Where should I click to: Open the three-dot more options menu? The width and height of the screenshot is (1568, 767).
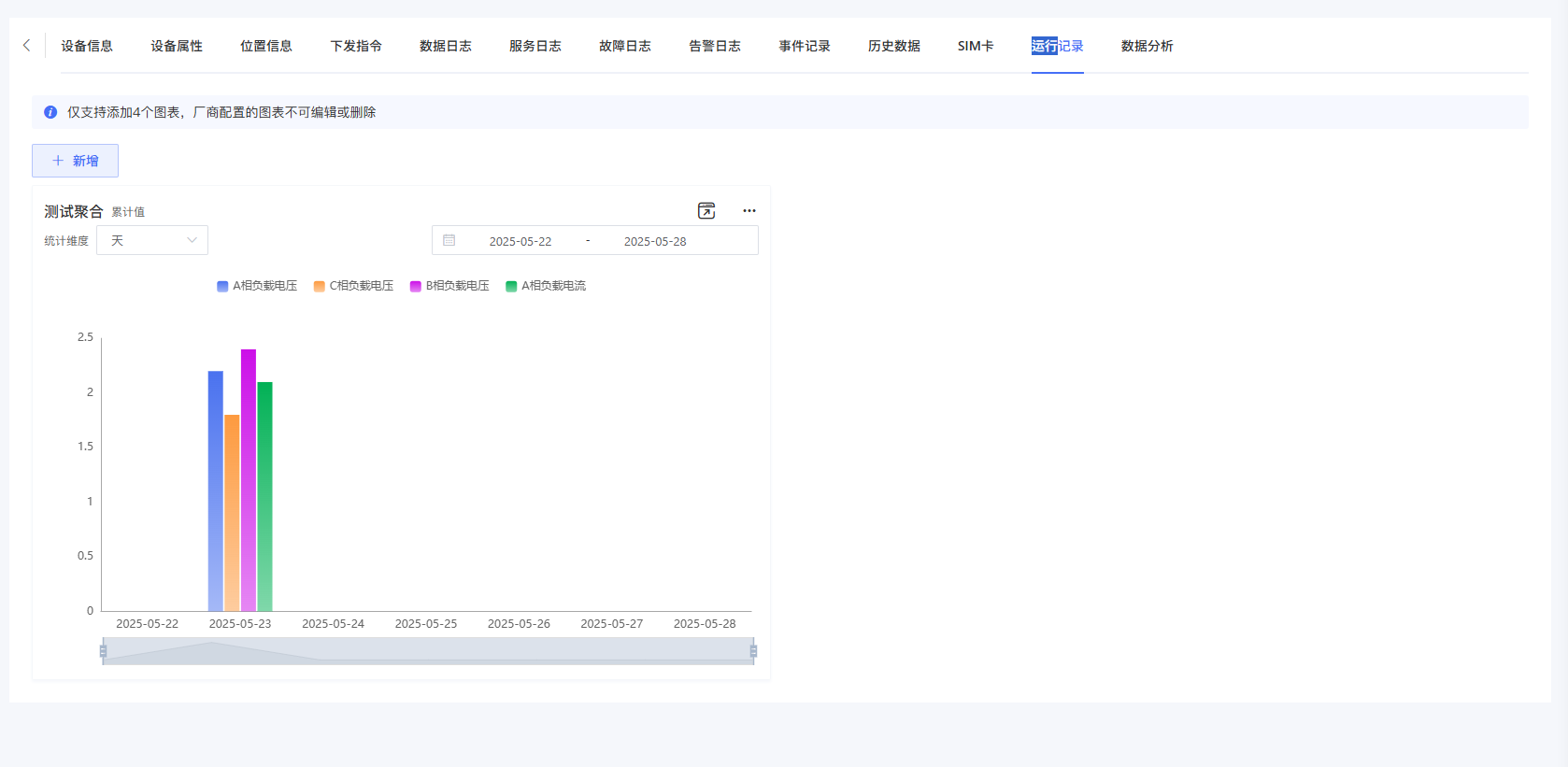[x=749, y=211]
